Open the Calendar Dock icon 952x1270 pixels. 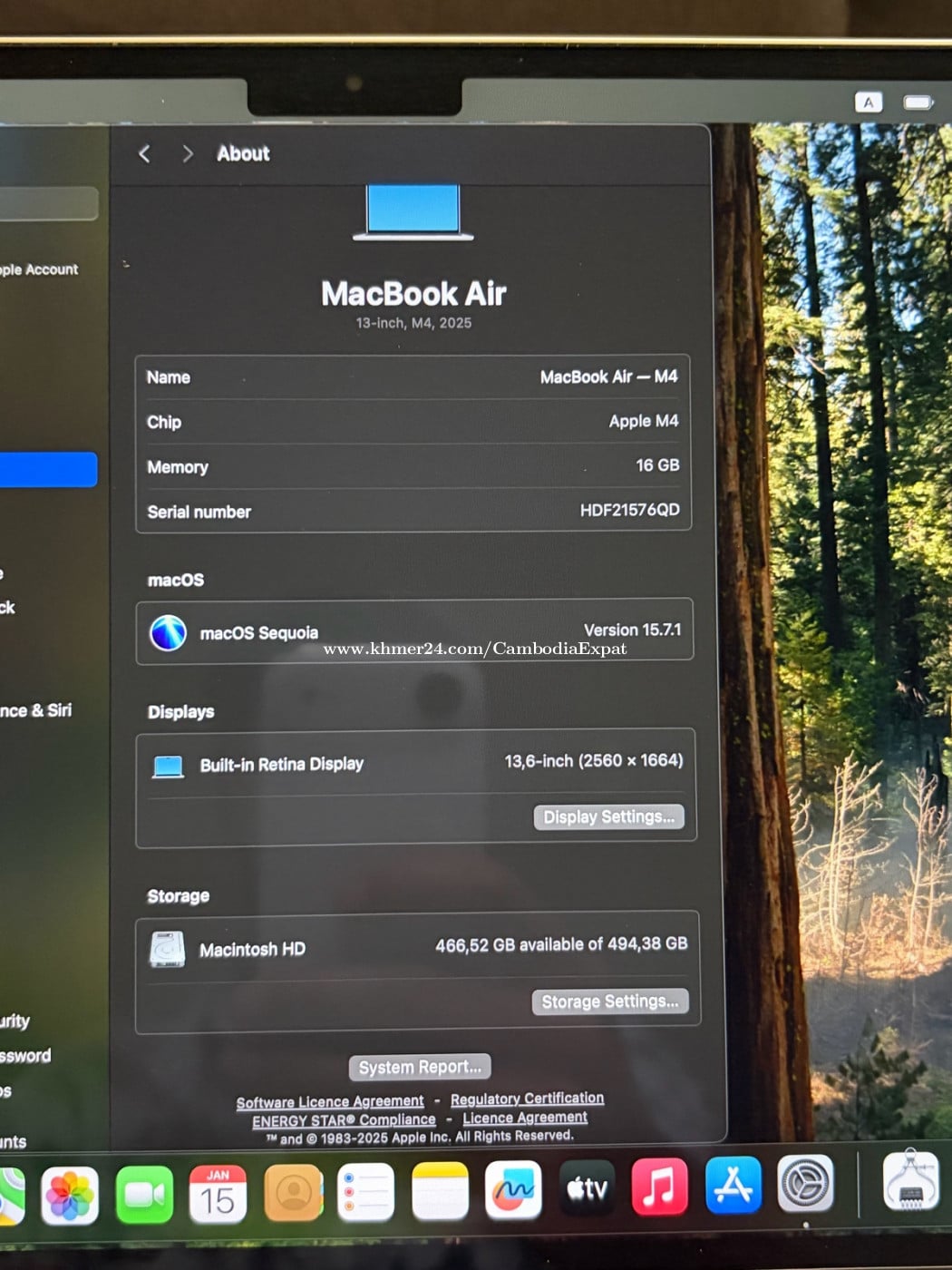218,1195
